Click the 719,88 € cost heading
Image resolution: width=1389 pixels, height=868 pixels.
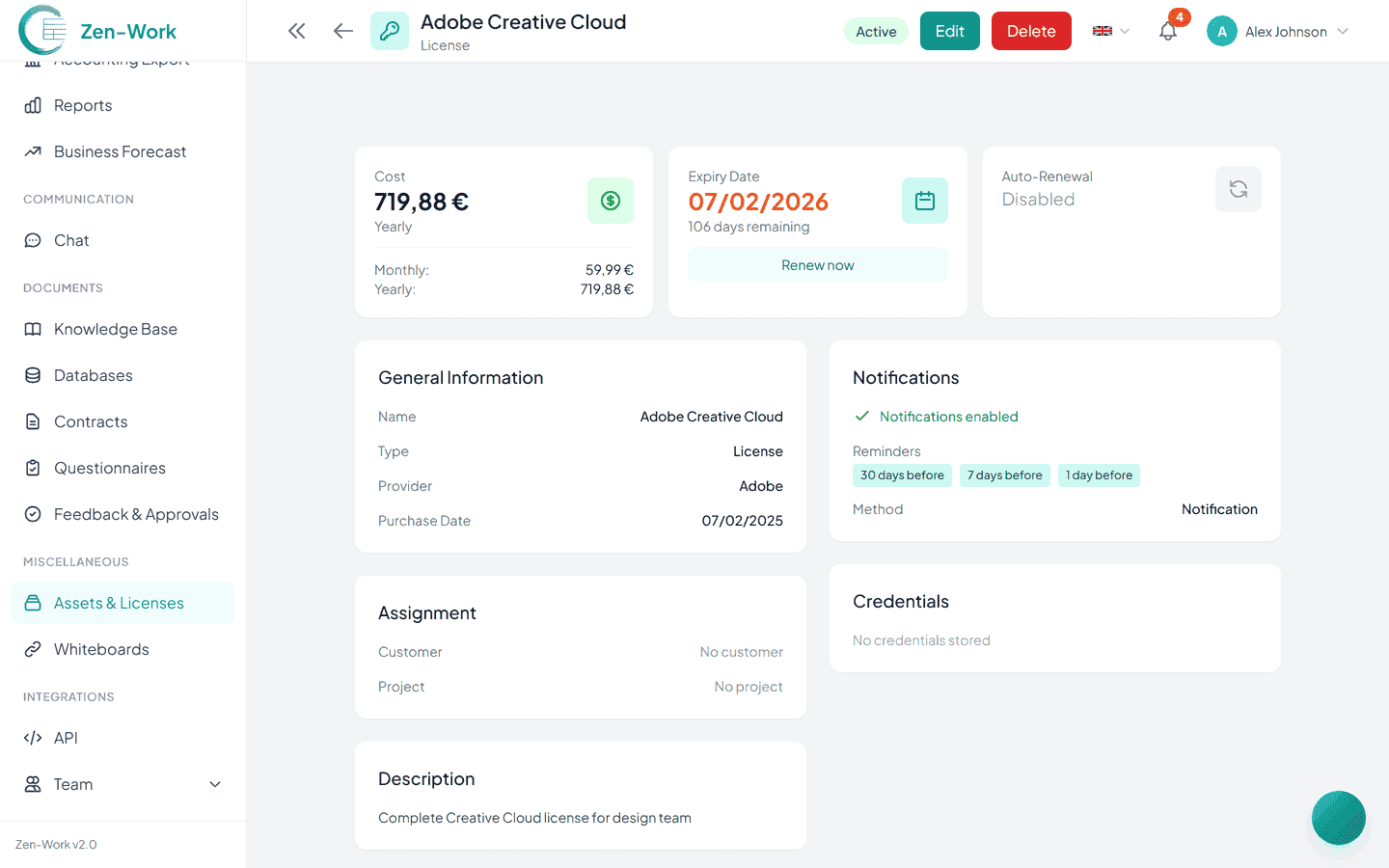[x=422, y=202]
